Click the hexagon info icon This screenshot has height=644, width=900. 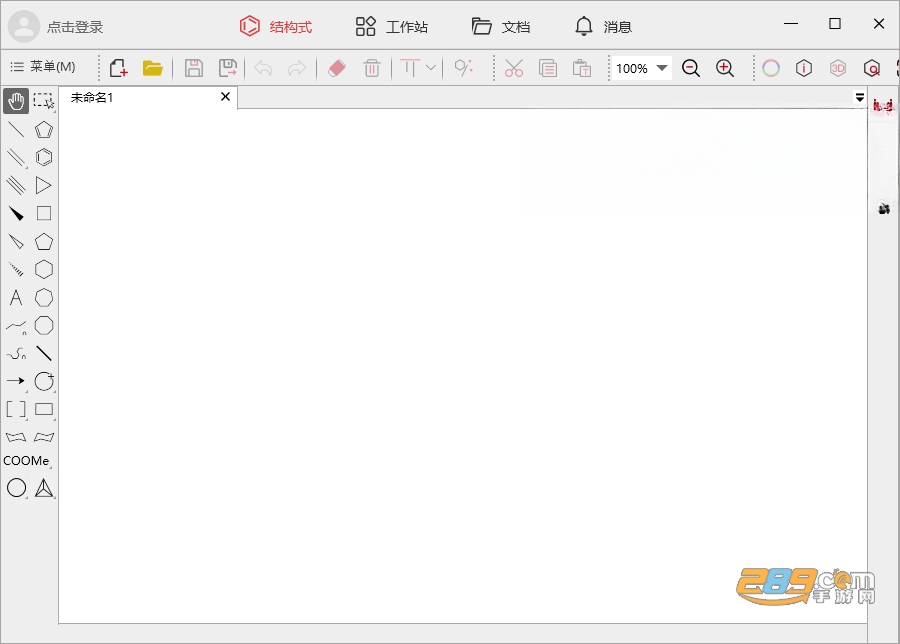coord(804,68)
